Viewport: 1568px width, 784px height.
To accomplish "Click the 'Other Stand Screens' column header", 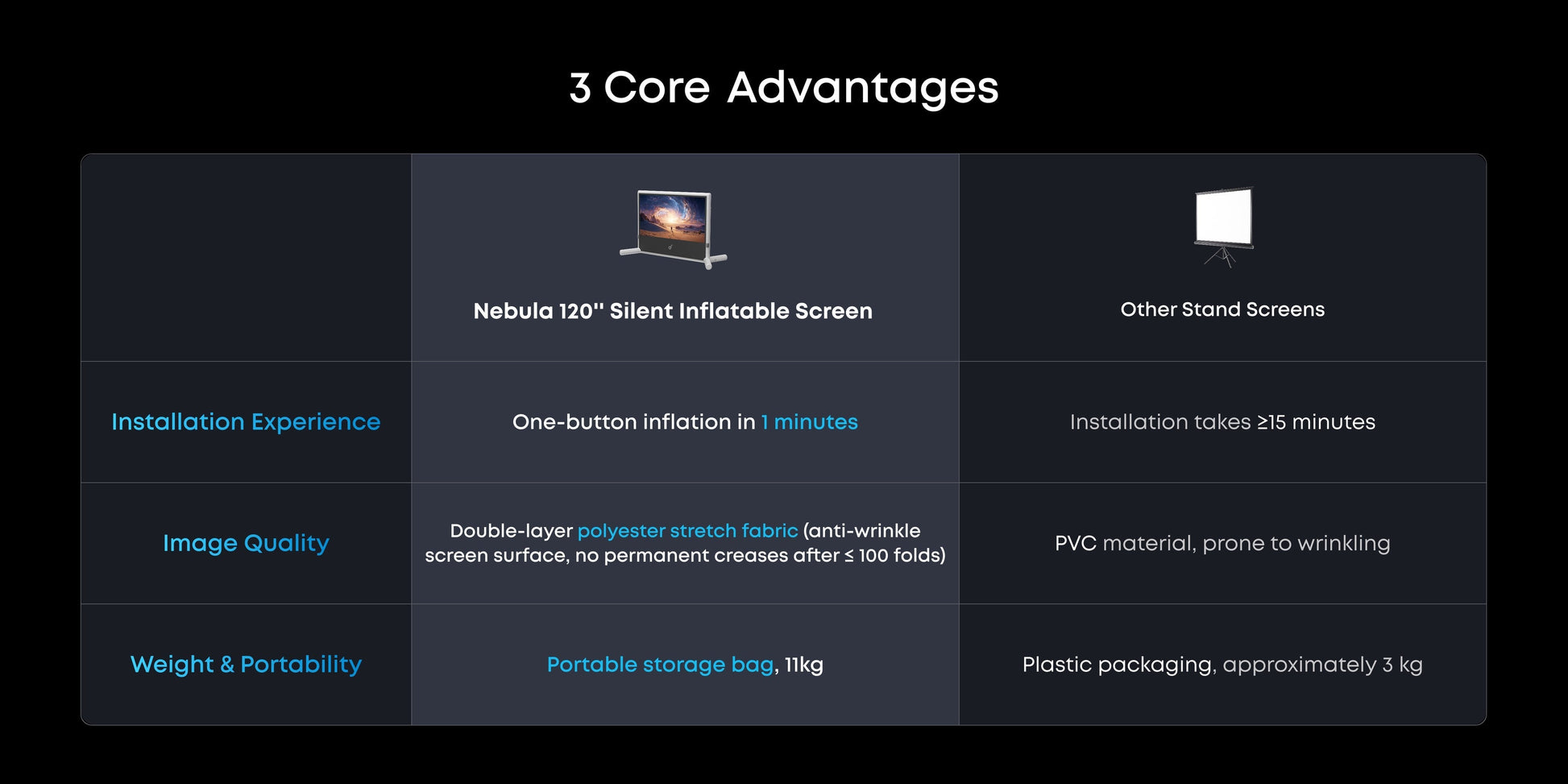I will coord(1222,309).
